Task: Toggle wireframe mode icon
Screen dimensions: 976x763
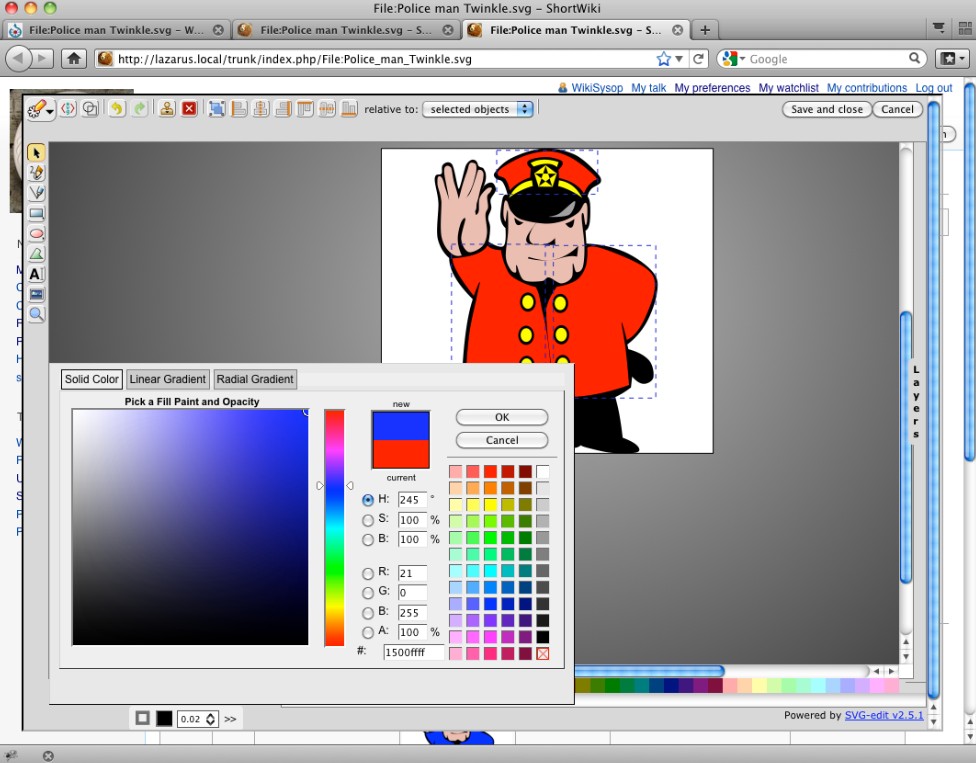Action: click(x=90, y=109)
